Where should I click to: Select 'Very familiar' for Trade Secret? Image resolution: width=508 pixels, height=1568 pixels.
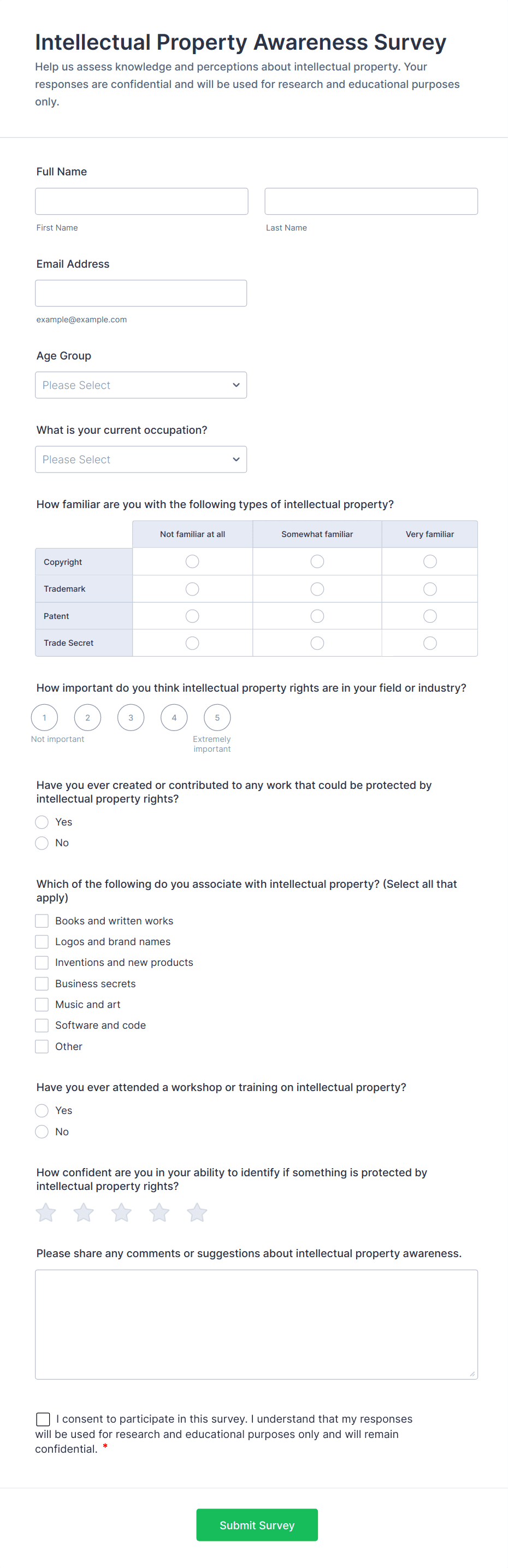[429, 643]
